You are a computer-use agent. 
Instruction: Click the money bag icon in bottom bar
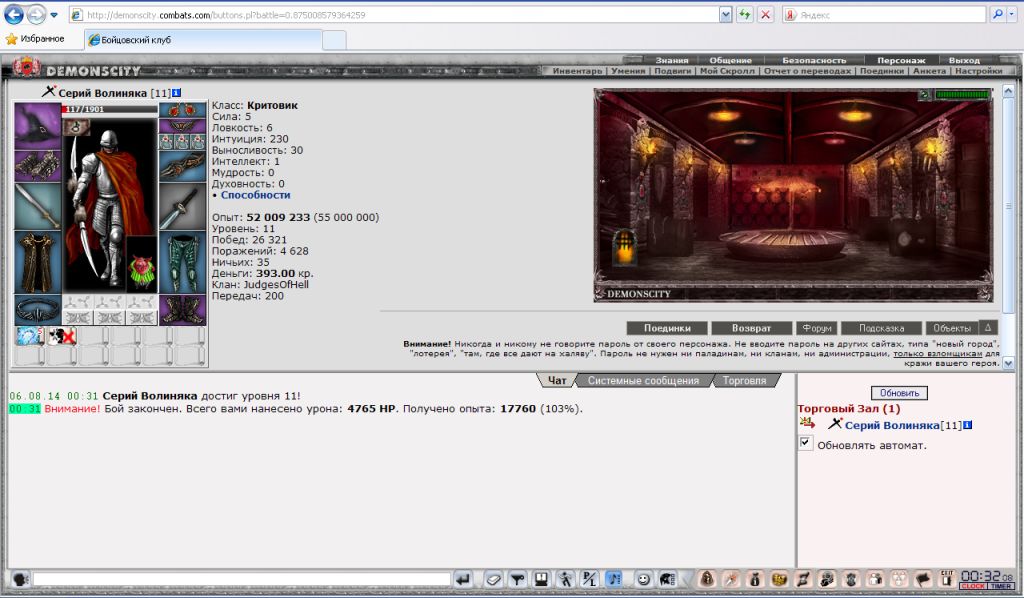[755, 579]
